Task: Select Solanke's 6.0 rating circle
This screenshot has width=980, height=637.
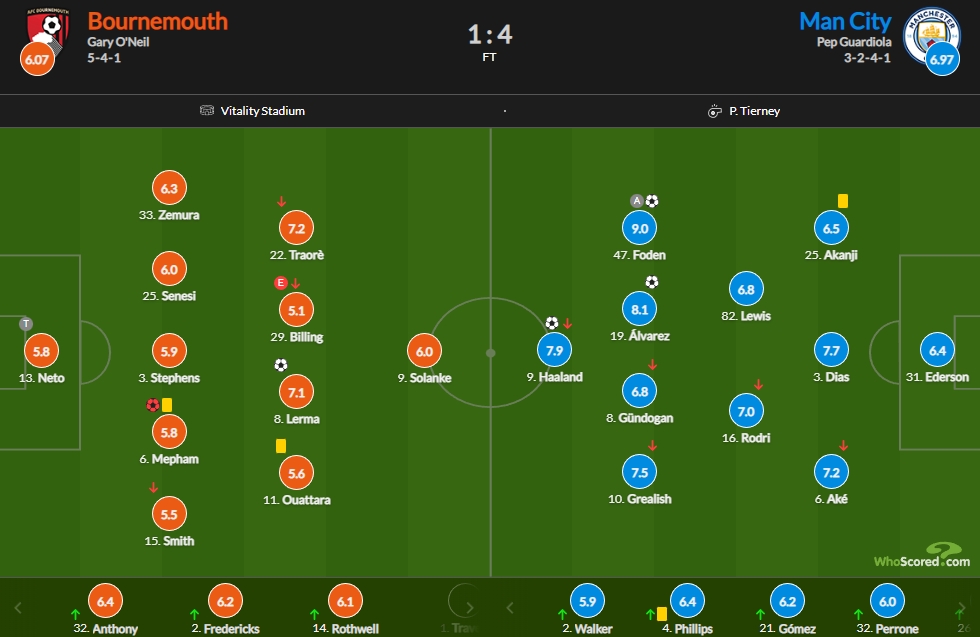Action: (424, 351)
